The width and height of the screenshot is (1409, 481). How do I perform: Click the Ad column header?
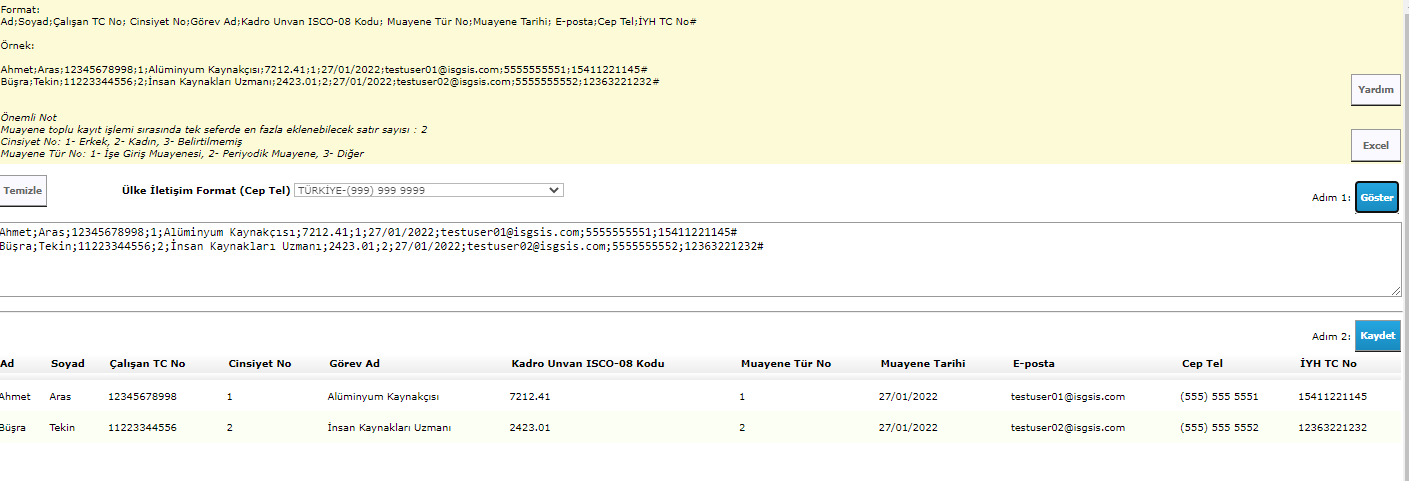coord(8,364)
